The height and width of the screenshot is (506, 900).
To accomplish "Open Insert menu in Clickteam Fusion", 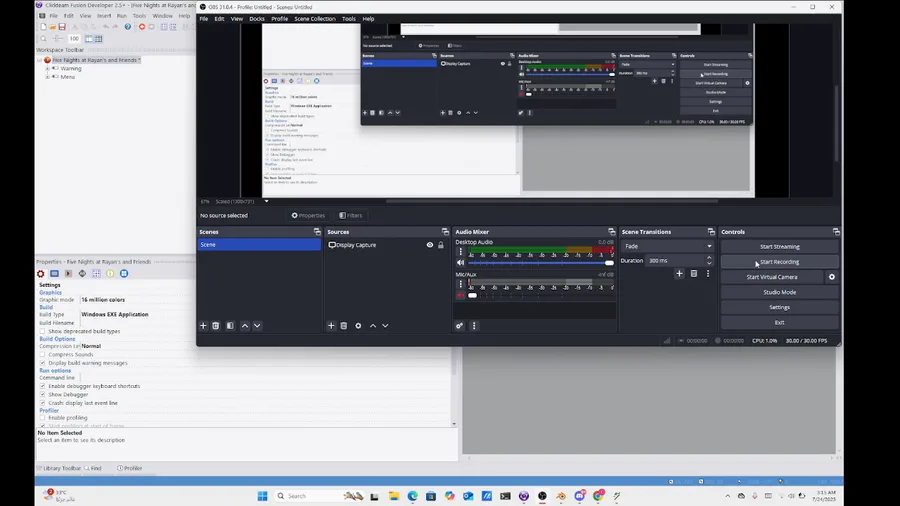I will pyautogui.click(x=104, y=16).
